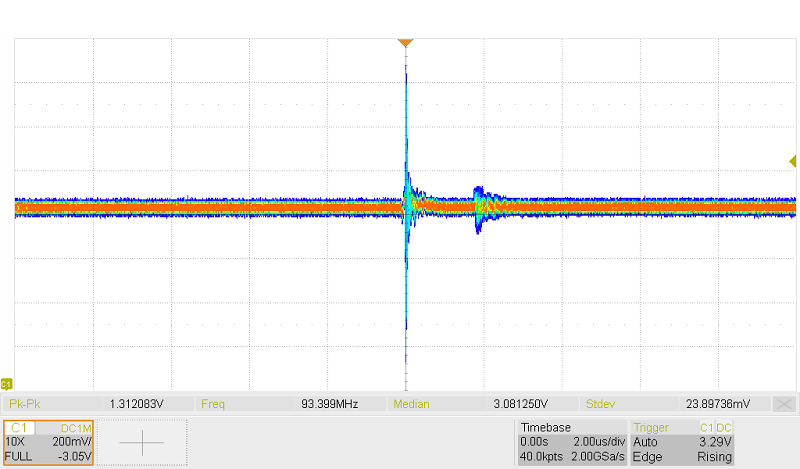800x469 pixels.
Task: Click the 93.399MHz frequency value
Action: pyautogui.click(x=329, y=404)
